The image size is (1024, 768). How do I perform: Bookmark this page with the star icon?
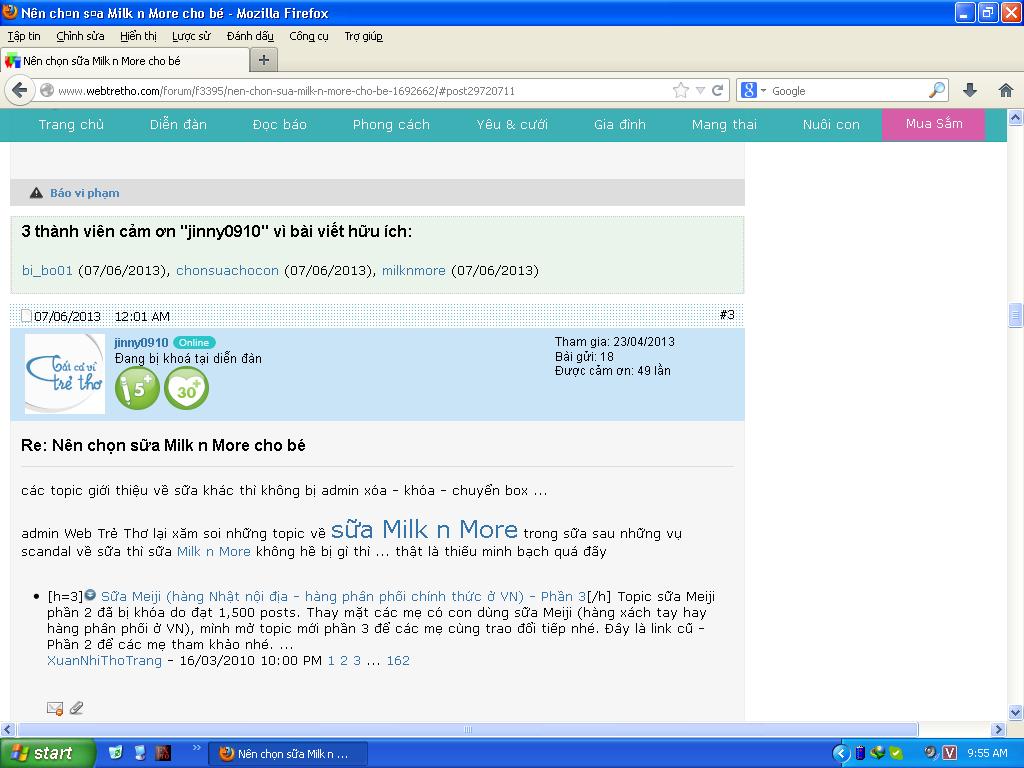coord(680,90)
